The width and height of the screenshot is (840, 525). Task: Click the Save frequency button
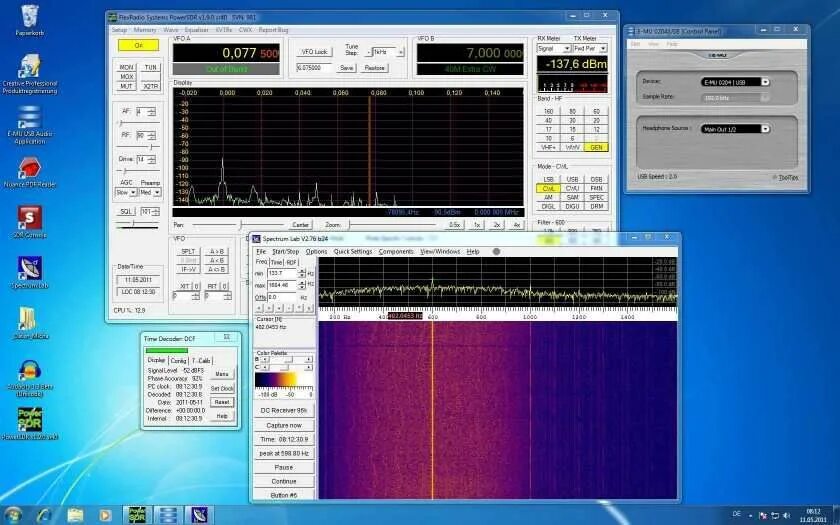347,68
